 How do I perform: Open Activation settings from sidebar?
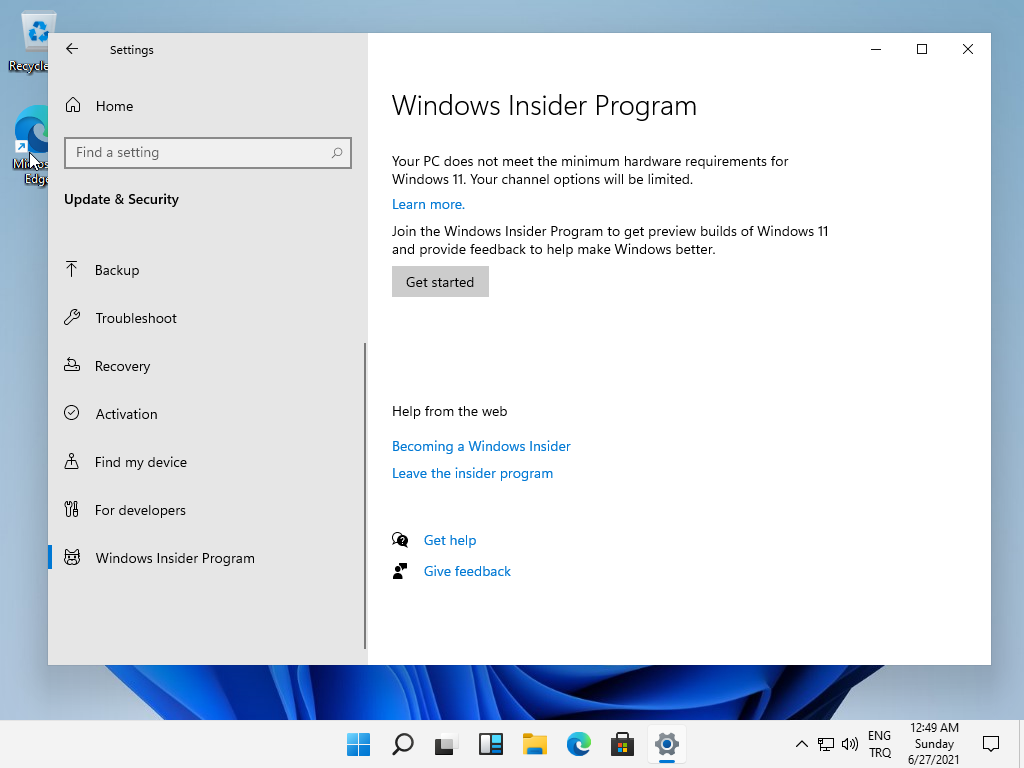(125, 413)
